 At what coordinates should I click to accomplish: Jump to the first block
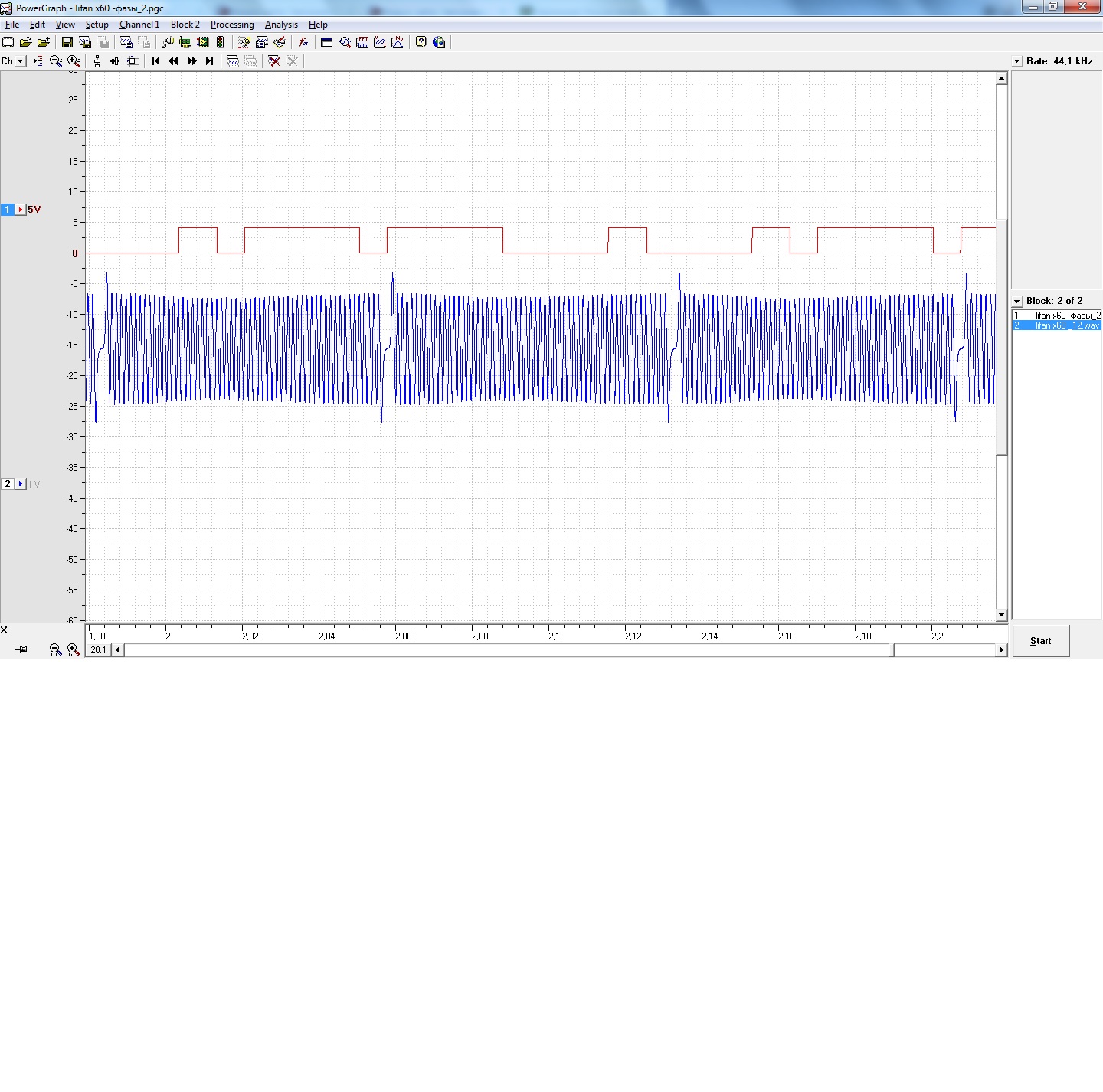155,61
